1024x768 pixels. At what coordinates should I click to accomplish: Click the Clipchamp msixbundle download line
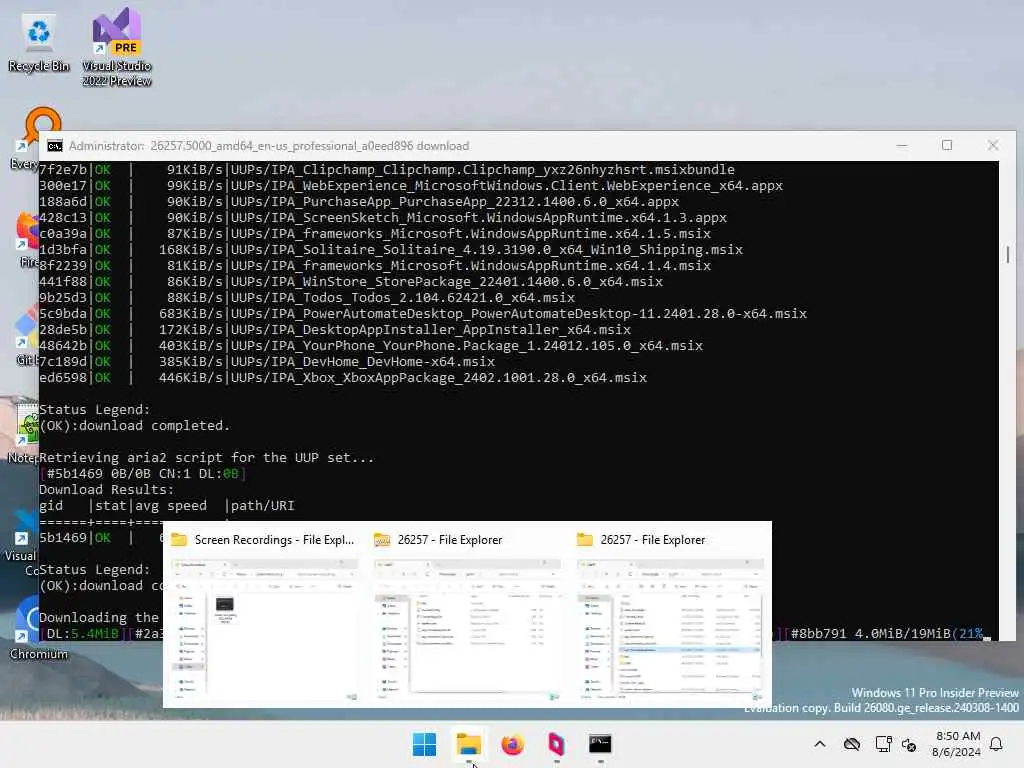pyautogui.click(x=387, y=170)
